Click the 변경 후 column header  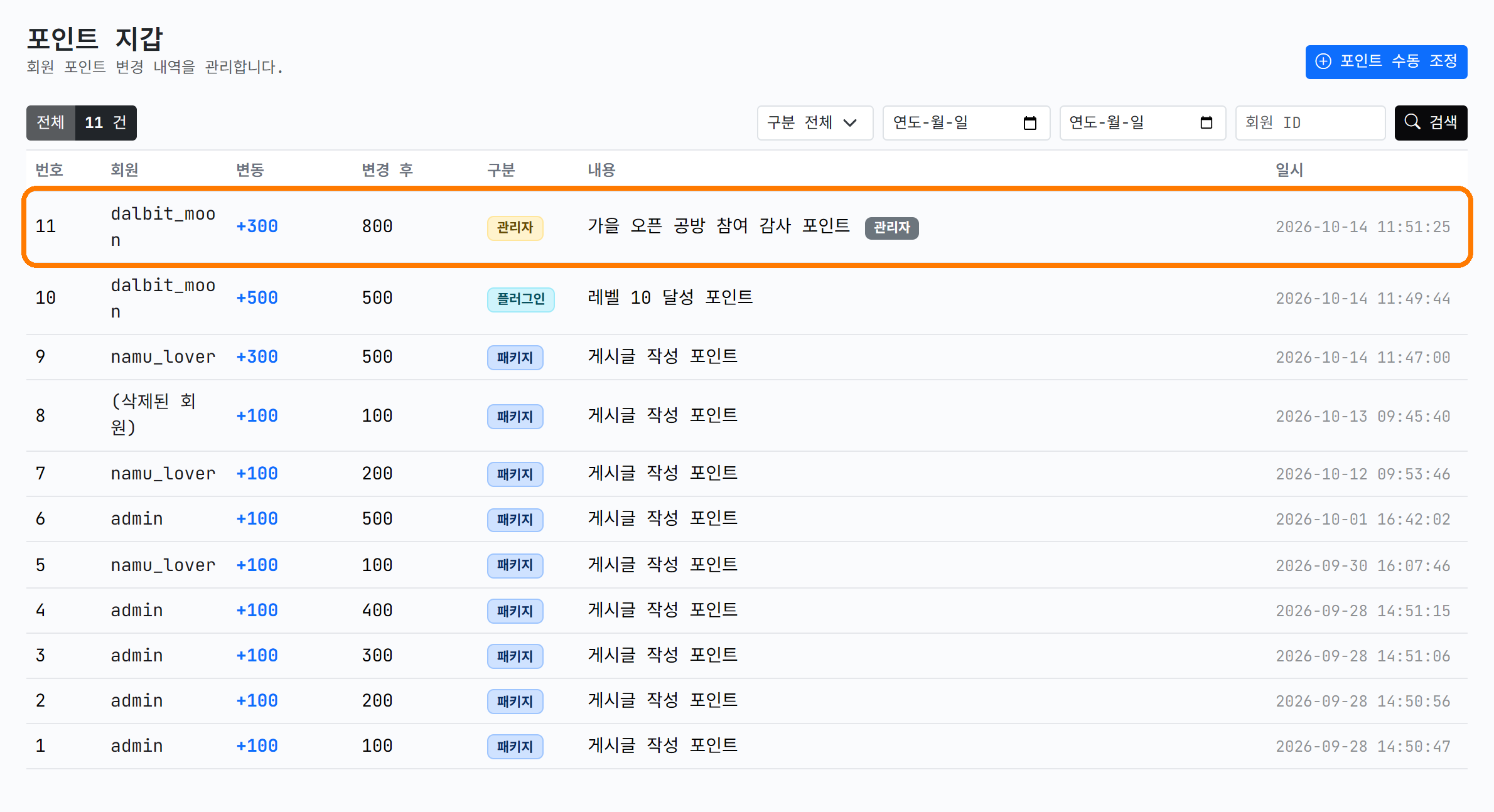click(x=387, y=170)
